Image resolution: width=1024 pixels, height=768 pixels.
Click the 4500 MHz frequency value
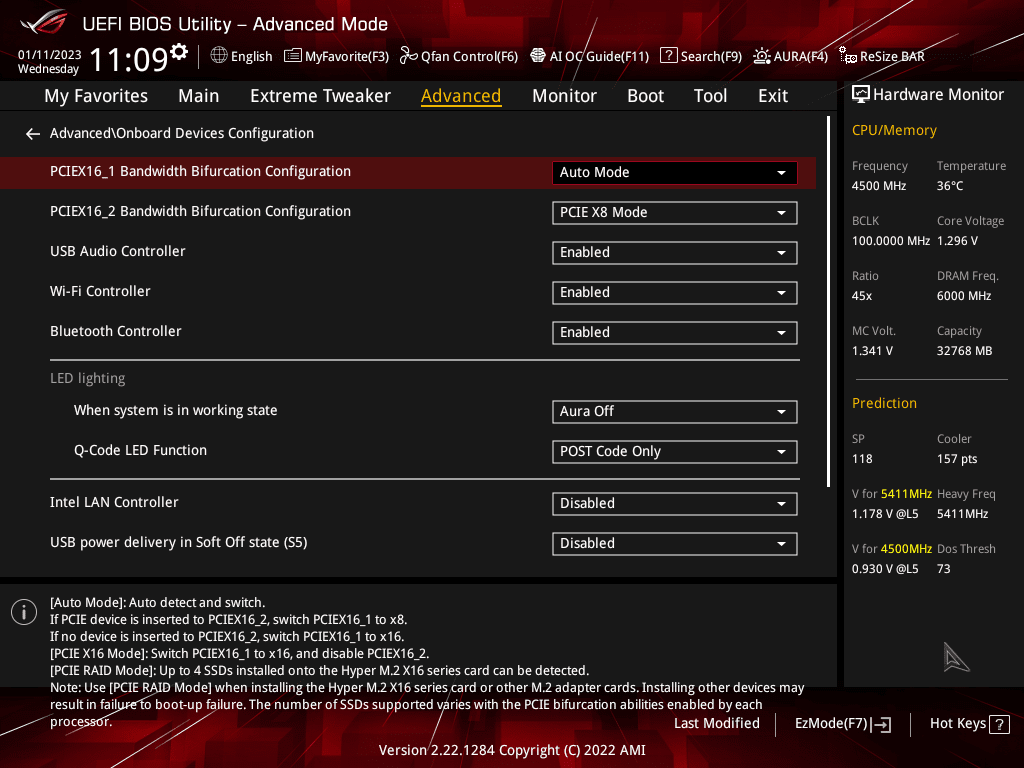[x=878, y=186]
